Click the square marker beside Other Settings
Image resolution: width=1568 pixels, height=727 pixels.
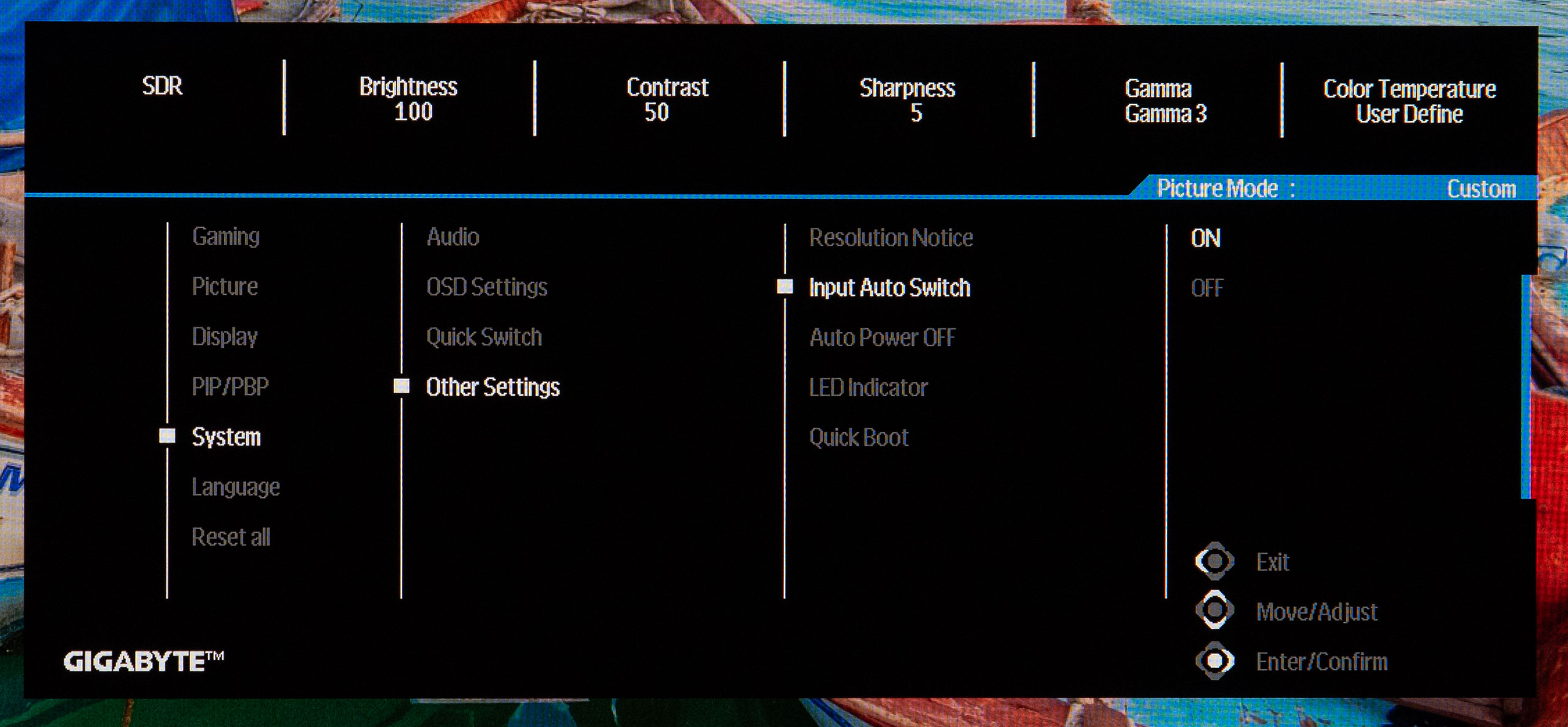pos(402,386)
